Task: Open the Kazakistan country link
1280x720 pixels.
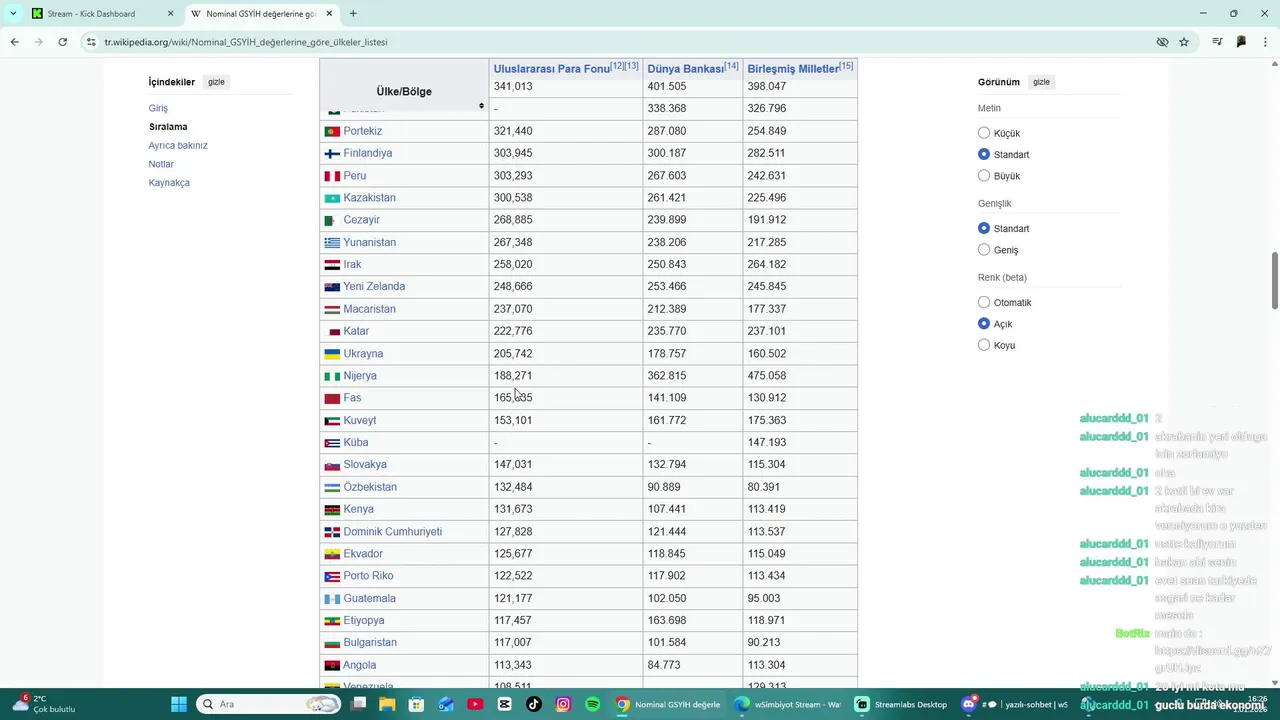Action: click(369, 198)
